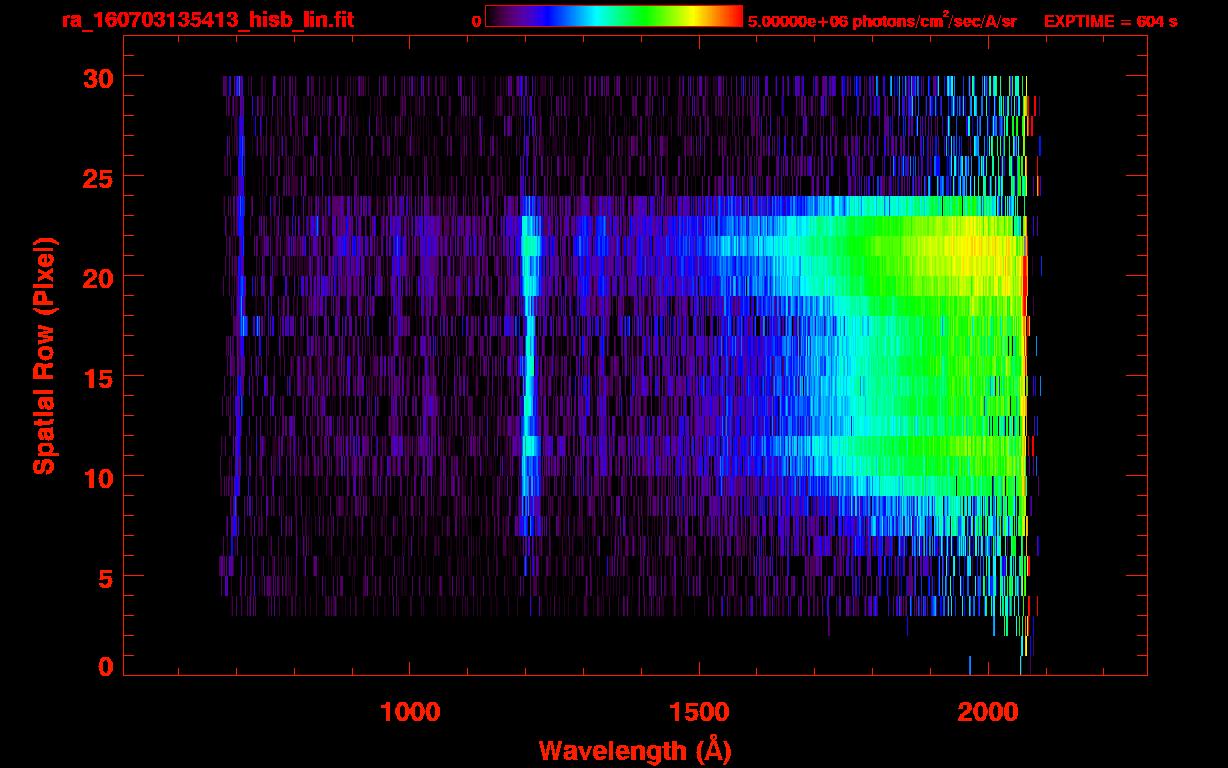The height and width of the screenshot is (768, 1228).
Task: Click the 1000 wavelength tick label
Action: click(x=410, y=712)
